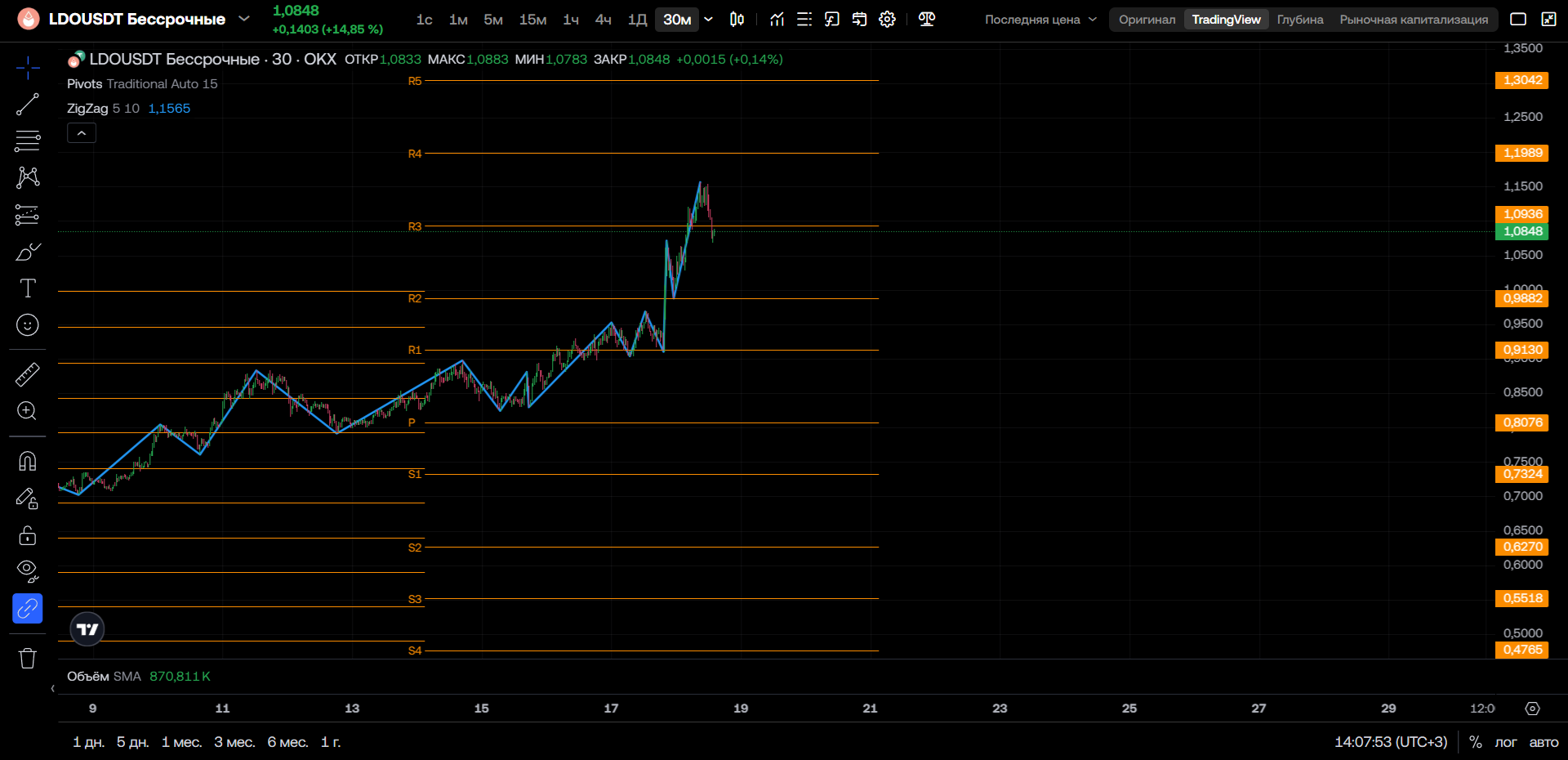Set chart range to 6 мес.

tap(287, 742)
